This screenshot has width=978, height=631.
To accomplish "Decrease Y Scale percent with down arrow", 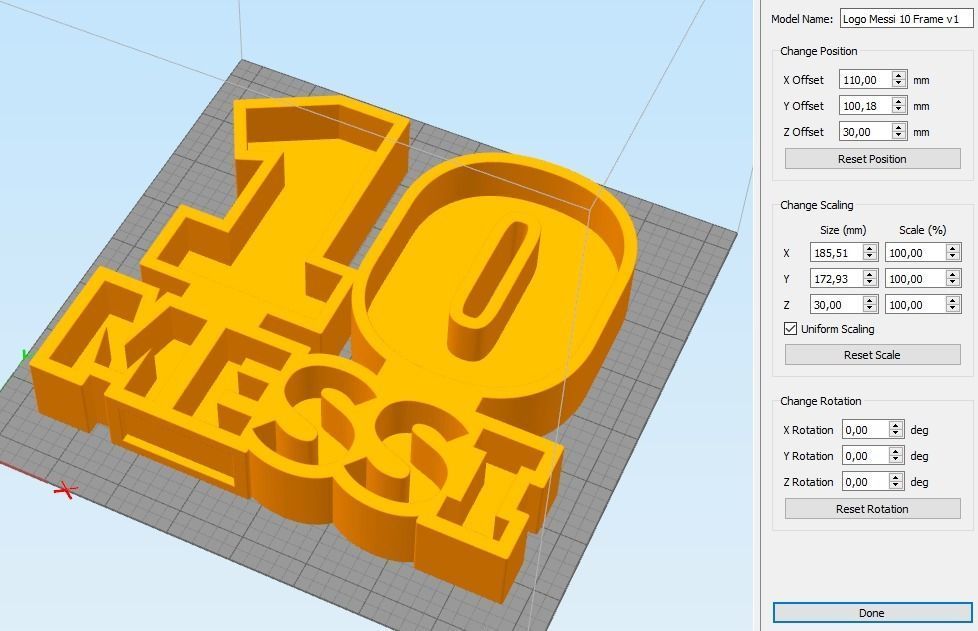I will [x=952, y=283].
